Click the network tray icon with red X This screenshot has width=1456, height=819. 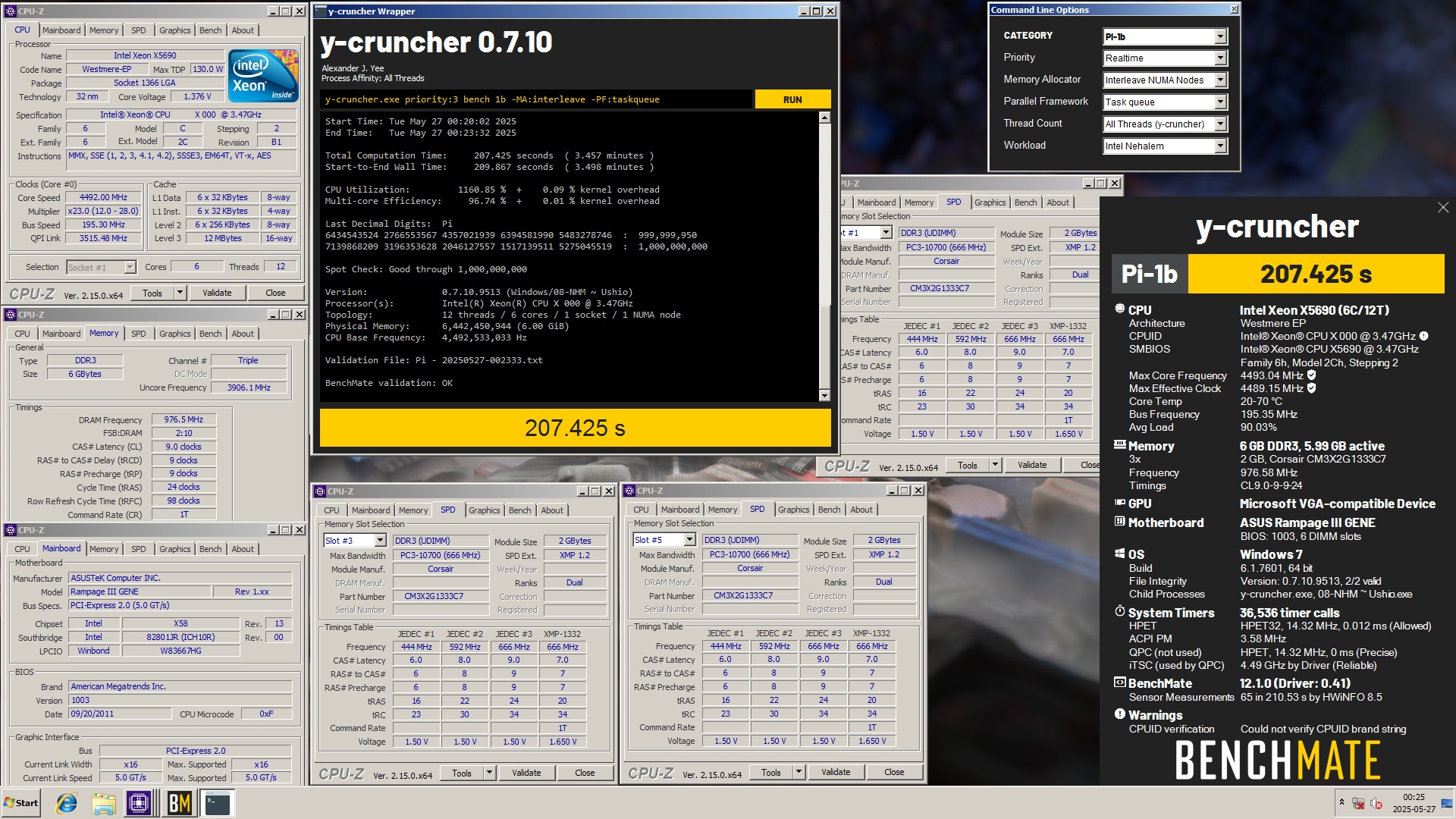tap(1358, 803)
